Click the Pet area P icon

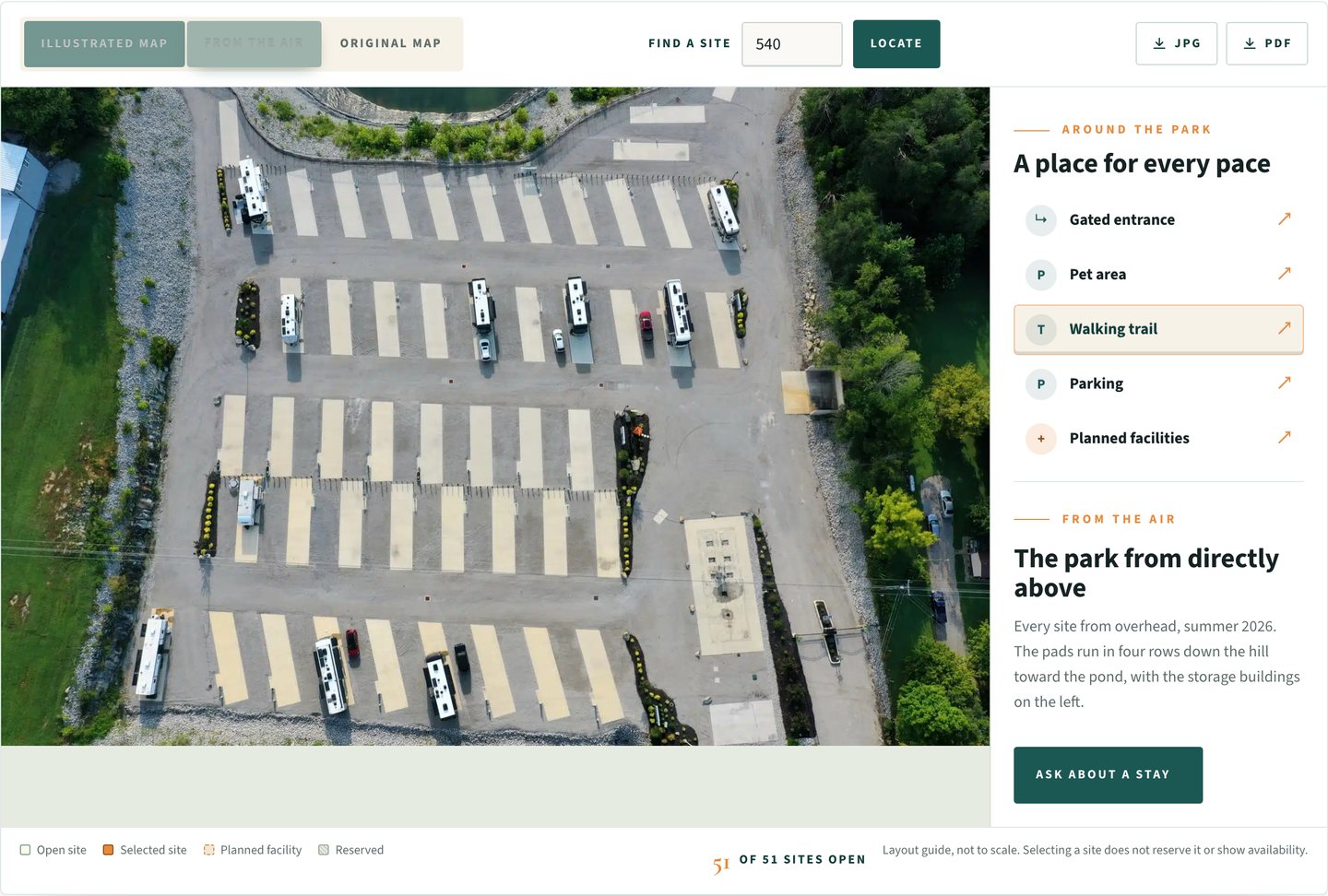click(x=1041, y=275)
